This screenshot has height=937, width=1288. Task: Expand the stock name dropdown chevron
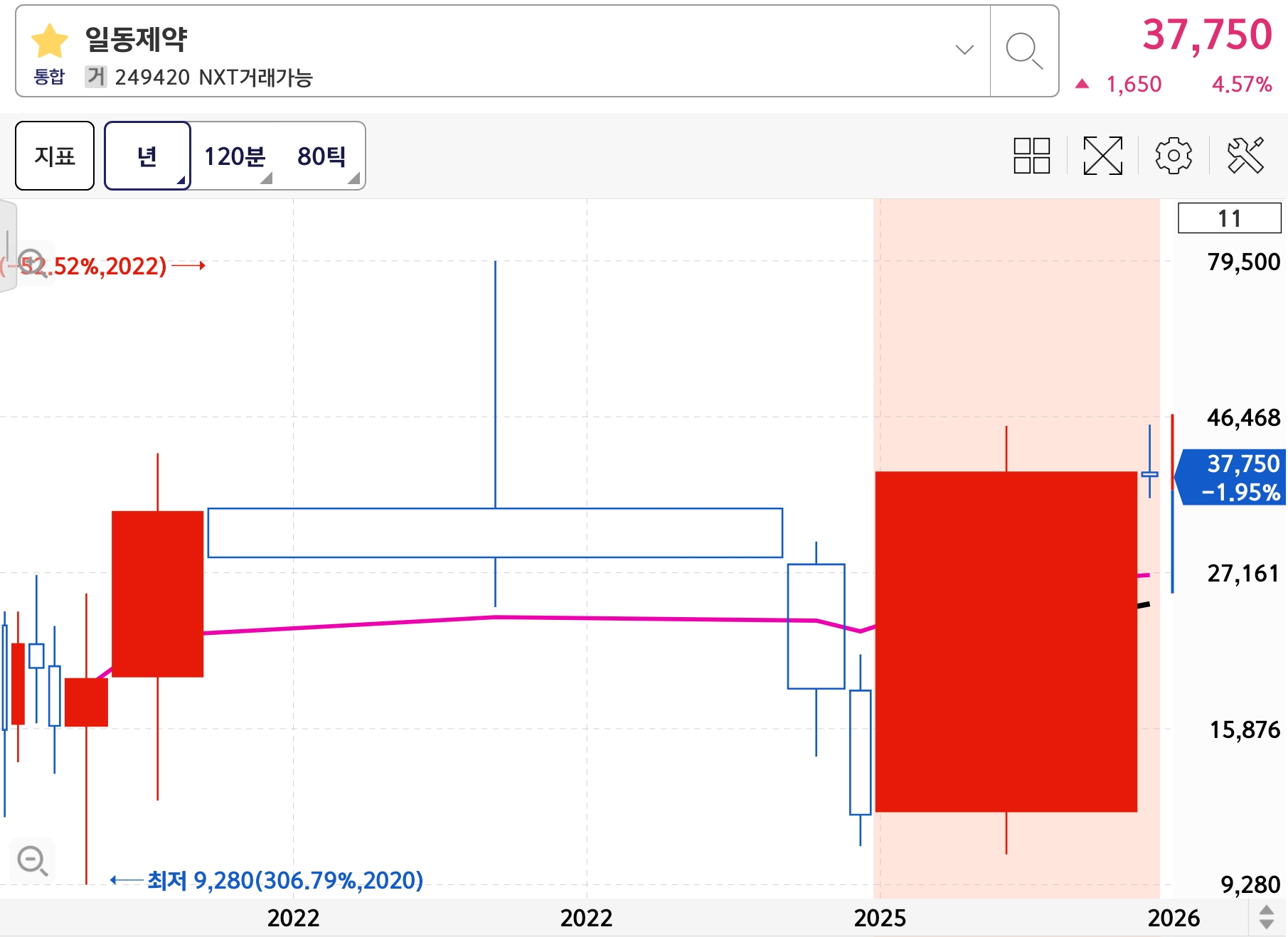[964, 50]
